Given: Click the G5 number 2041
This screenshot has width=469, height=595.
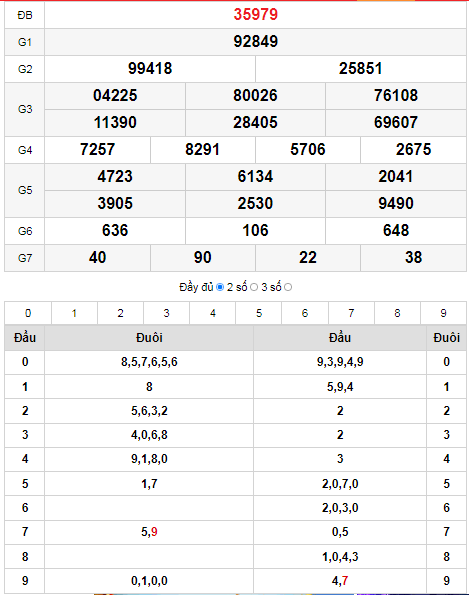Looking at the screenshot, I should 395,176.
